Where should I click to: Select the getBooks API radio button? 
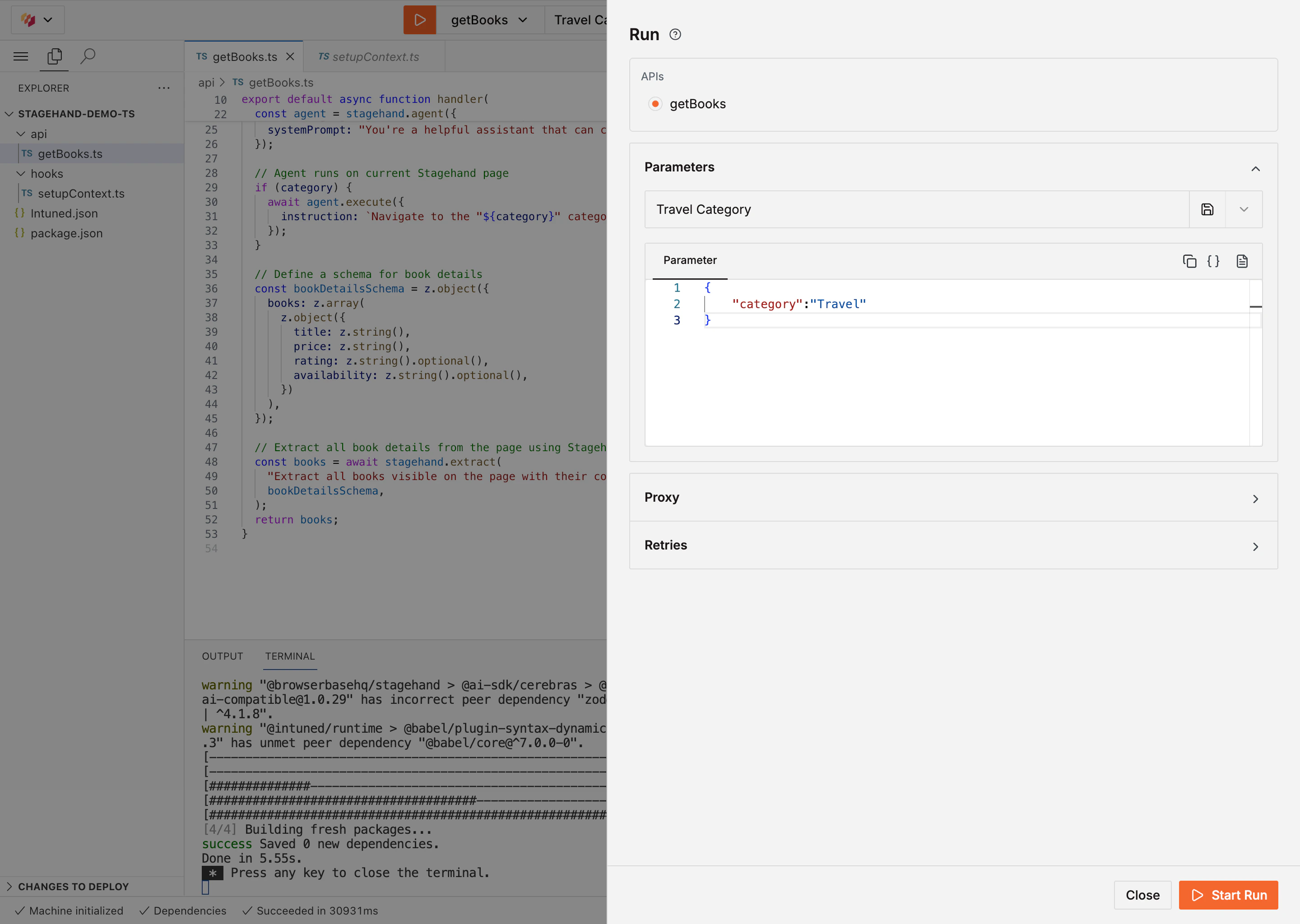pyautogui.click(x=655, y=104)
